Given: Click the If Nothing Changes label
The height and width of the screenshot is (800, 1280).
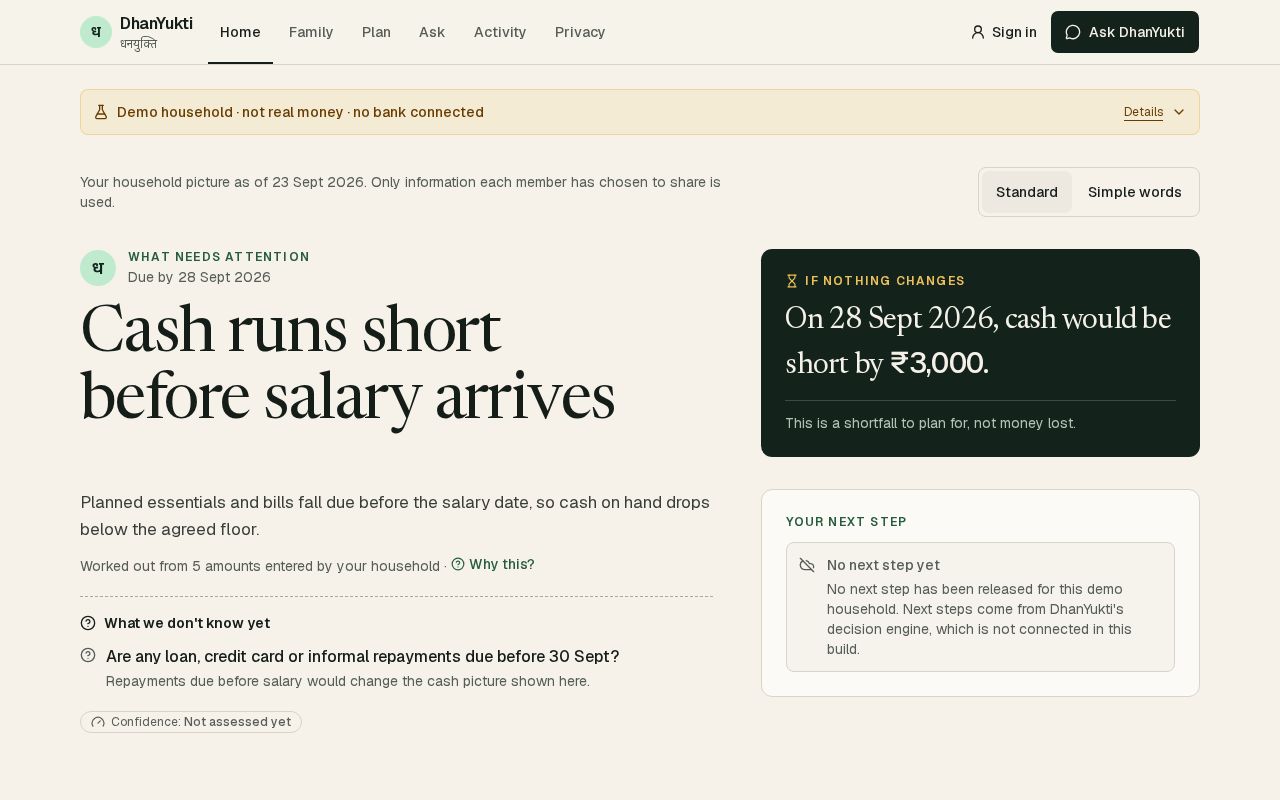Looking at the screenshot, I should 885,281.
